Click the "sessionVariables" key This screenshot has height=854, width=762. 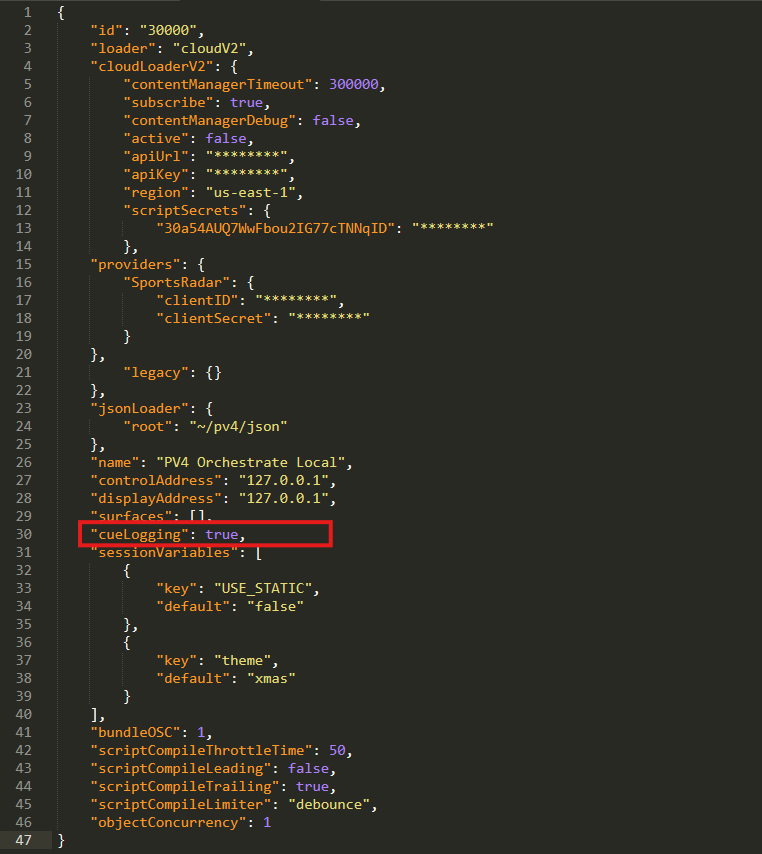coord(164,552)
